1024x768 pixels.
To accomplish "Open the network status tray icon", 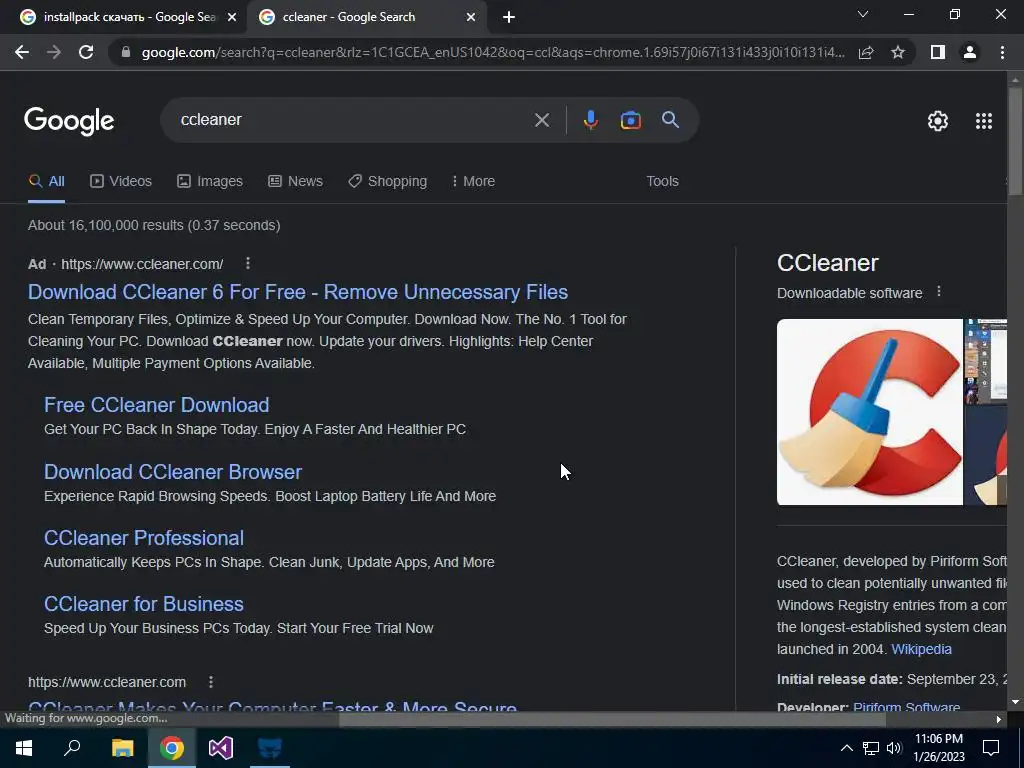I will [x=871, y=748].
